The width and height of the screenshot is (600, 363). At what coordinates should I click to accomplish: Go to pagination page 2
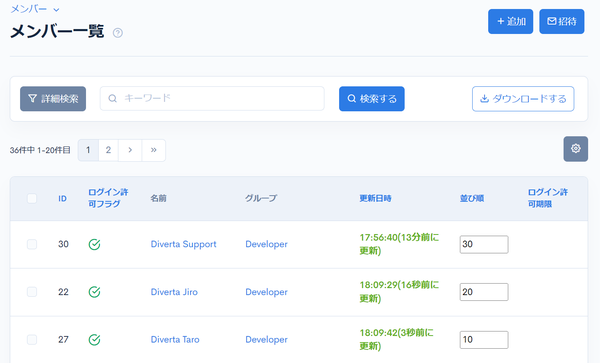tap(108, 150)
